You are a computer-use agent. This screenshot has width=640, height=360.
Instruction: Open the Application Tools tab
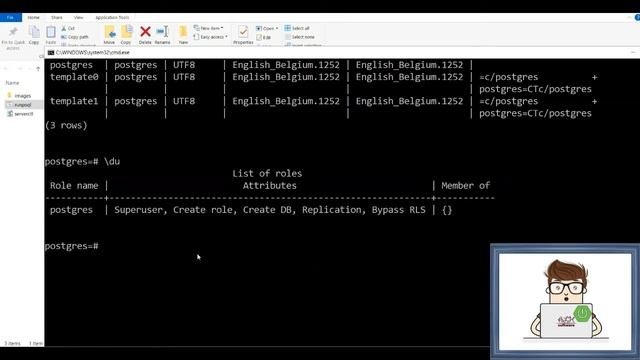(x=112, y=18)
